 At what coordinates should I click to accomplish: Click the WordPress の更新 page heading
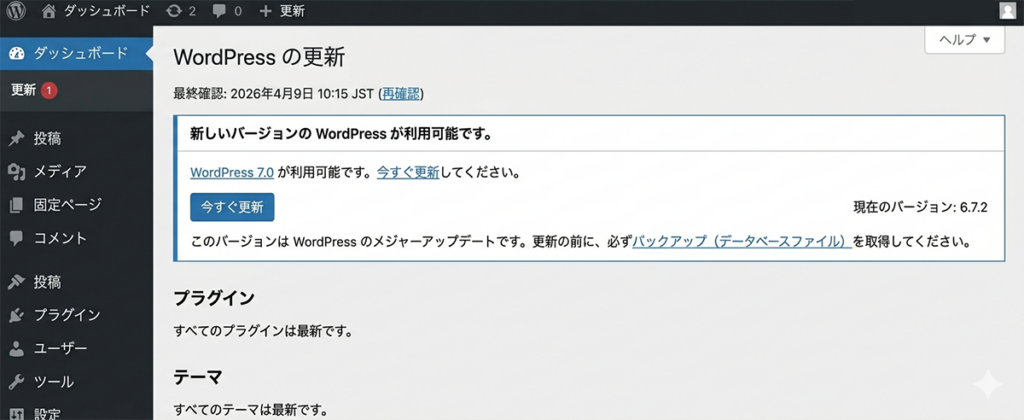tap(259, 58)
